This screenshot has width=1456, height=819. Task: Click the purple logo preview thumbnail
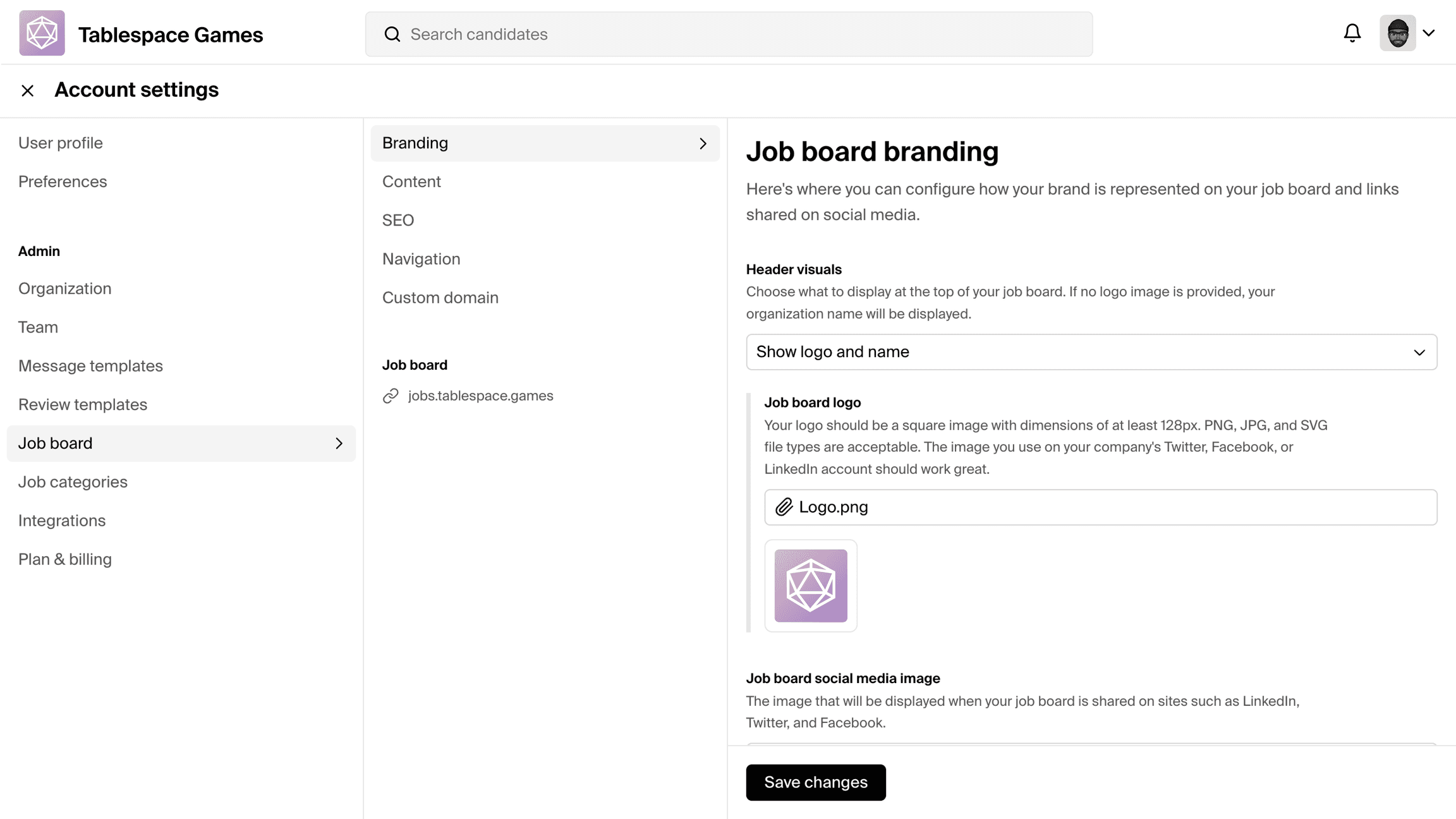tap(811, 586)
